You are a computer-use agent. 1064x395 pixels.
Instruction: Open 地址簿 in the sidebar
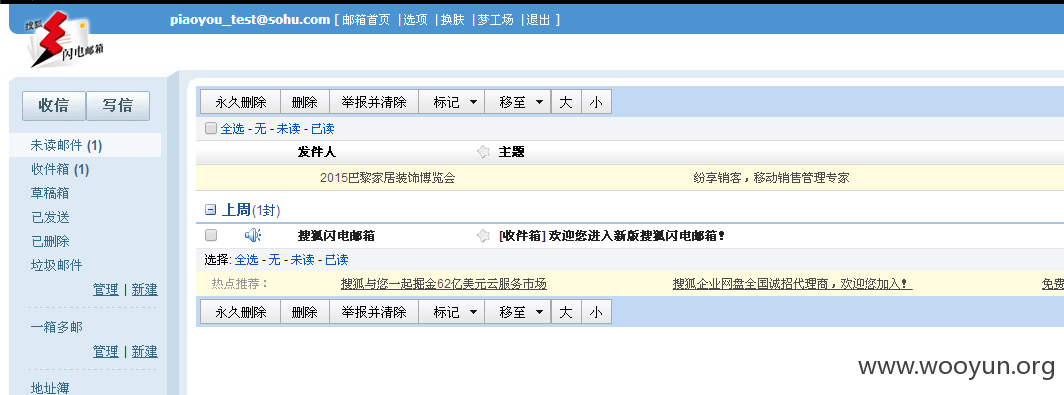pyautogui.click(x=50, y=388)
